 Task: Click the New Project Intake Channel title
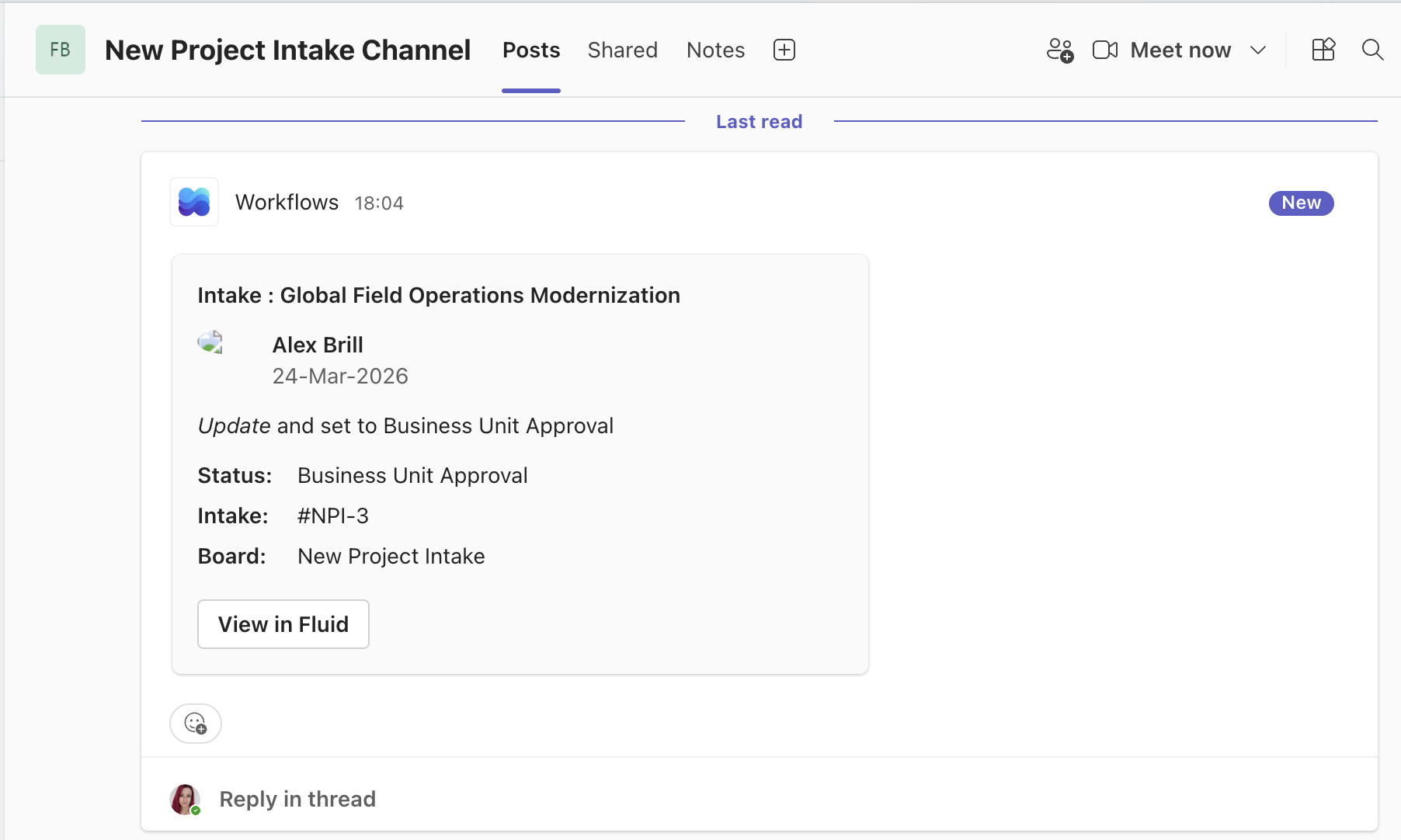click(287, 50)
